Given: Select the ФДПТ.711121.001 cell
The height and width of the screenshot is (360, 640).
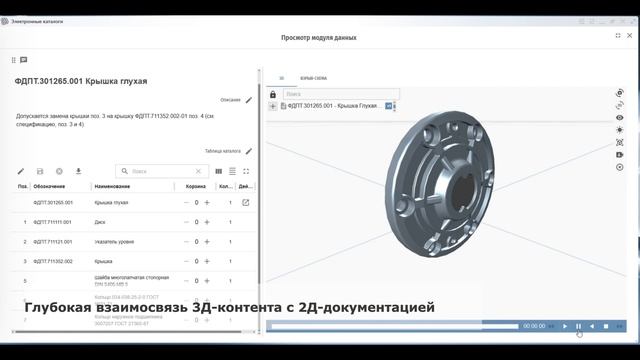Looking at the screenshot, I should pos(53,242).
